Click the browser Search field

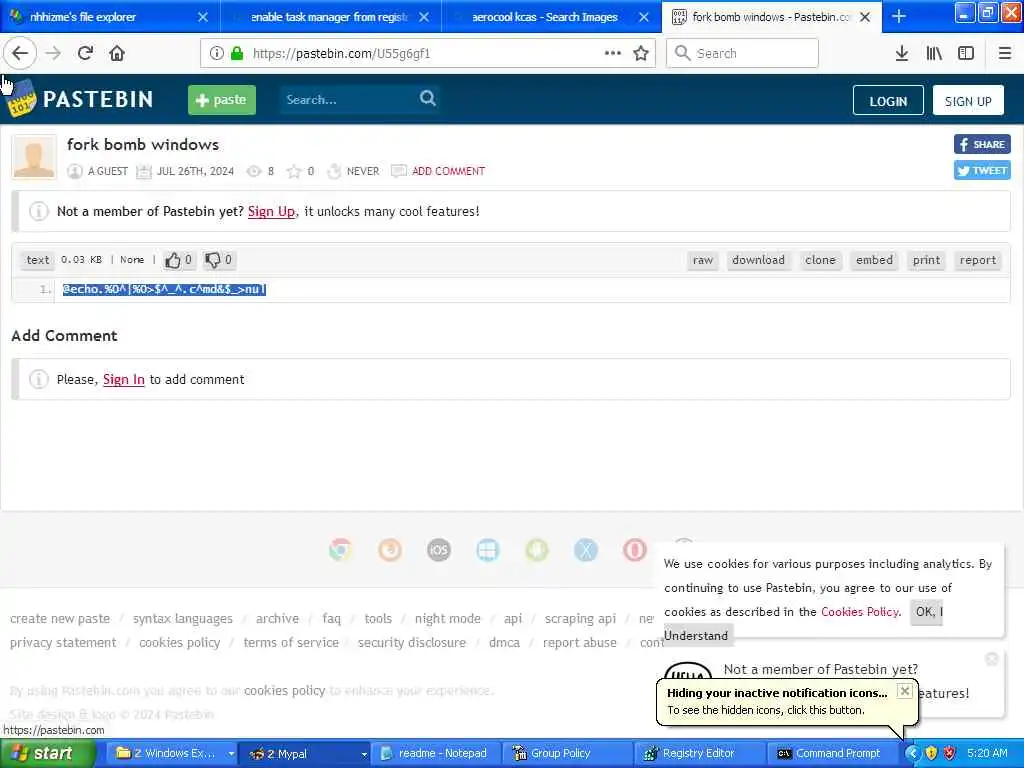[x=743, y=54]
